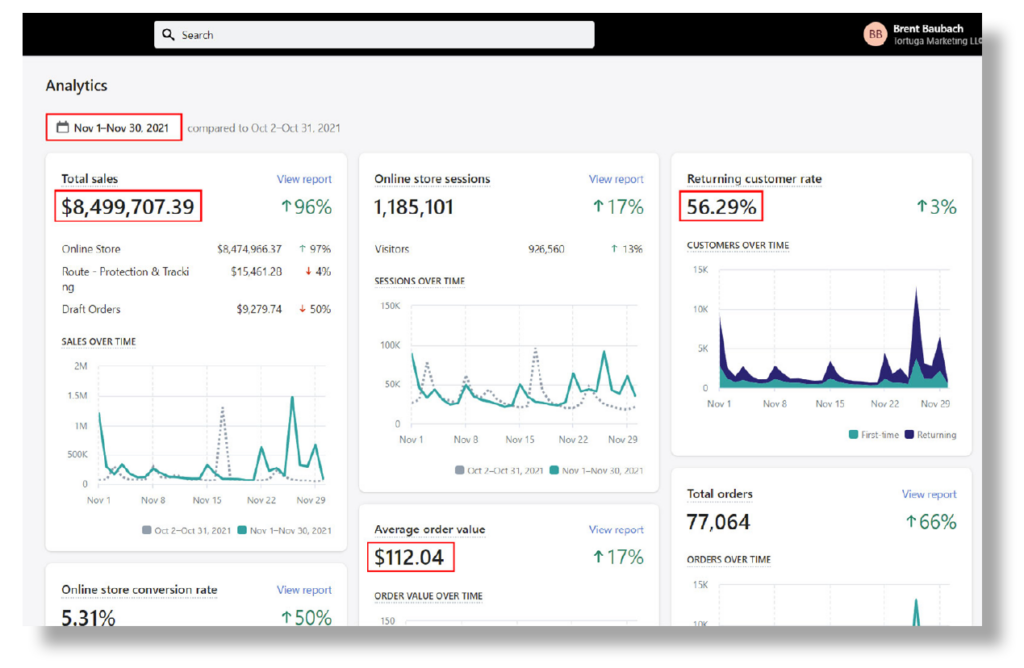Click the Returning customer rate heading
Image resolution: width=1024 pixels, height=668 pixels.
(x=754, y=179)
